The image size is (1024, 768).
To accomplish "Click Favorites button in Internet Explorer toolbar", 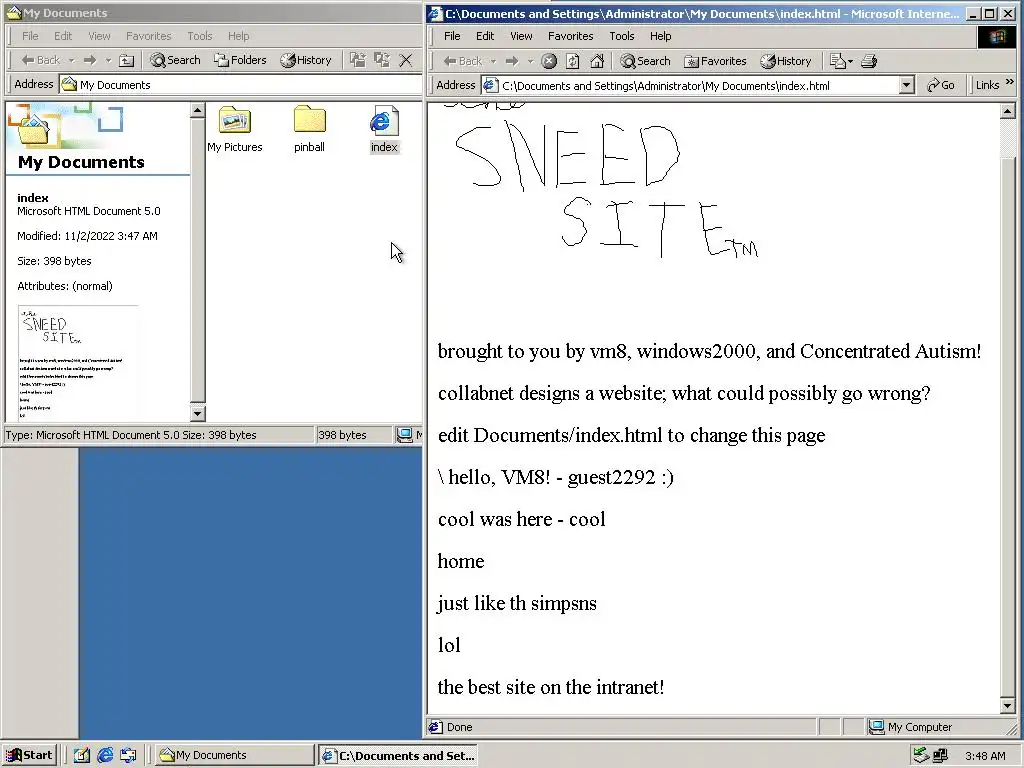I will tap(715, 61).
